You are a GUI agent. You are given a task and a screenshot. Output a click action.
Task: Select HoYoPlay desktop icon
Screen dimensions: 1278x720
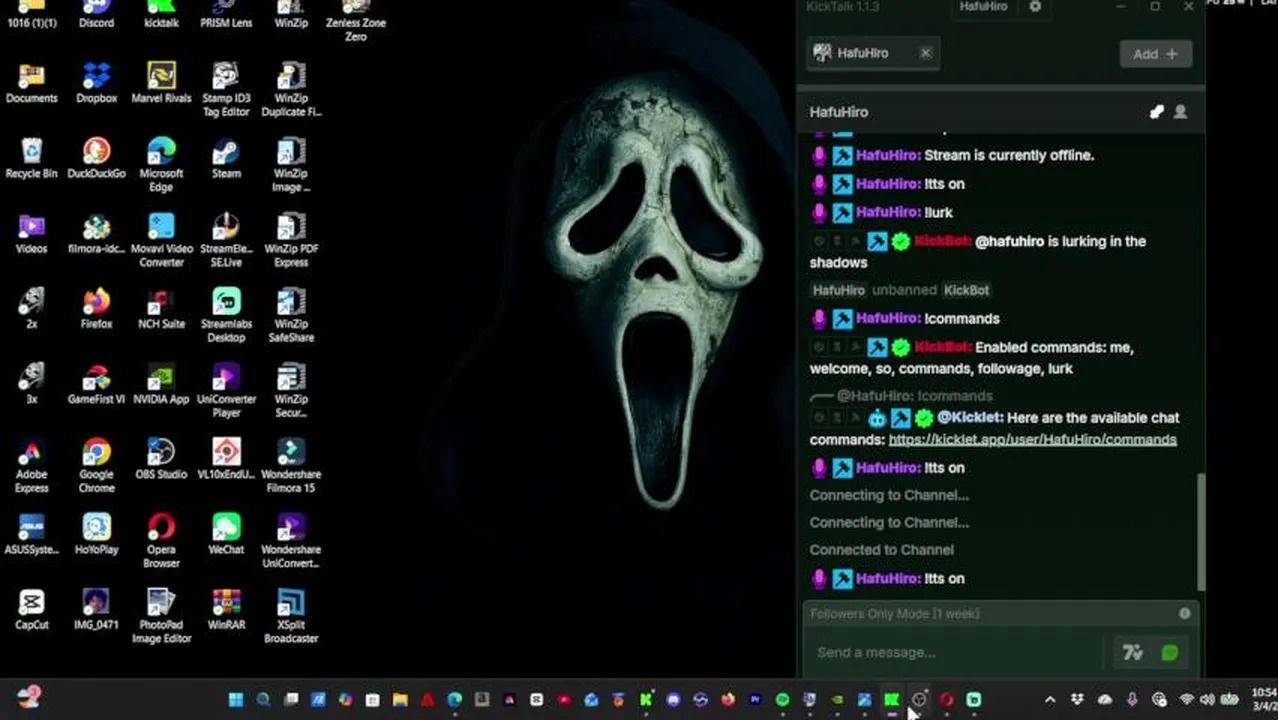point(96,534)
